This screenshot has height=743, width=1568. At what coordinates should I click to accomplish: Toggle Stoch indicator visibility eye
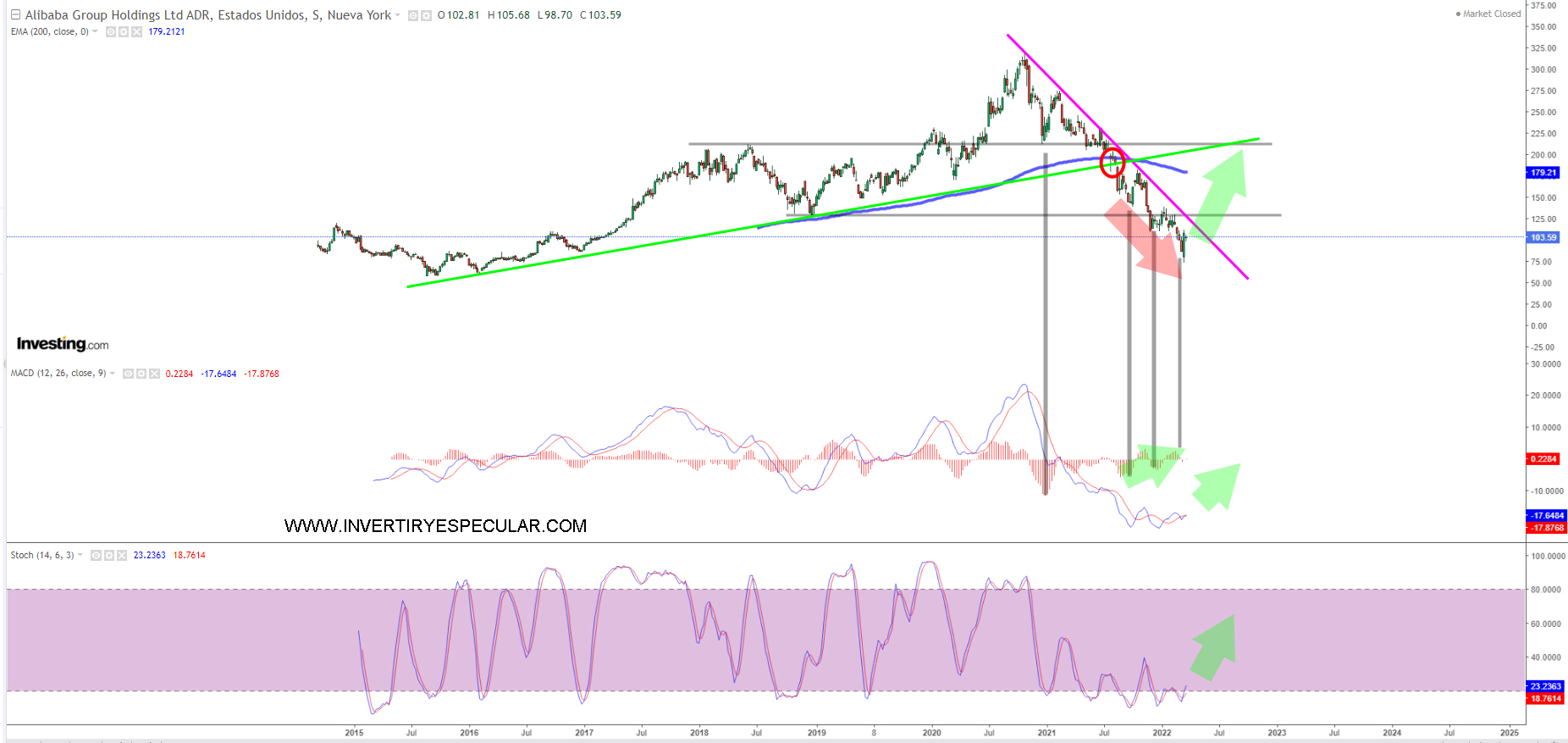click(x=97, y=556)
